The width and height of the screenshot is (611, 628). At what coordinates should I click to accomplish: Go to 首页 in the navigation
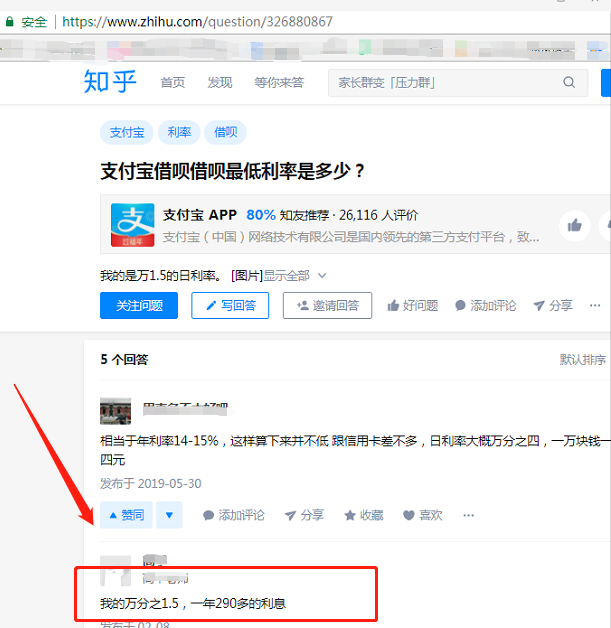click(173, 83)
